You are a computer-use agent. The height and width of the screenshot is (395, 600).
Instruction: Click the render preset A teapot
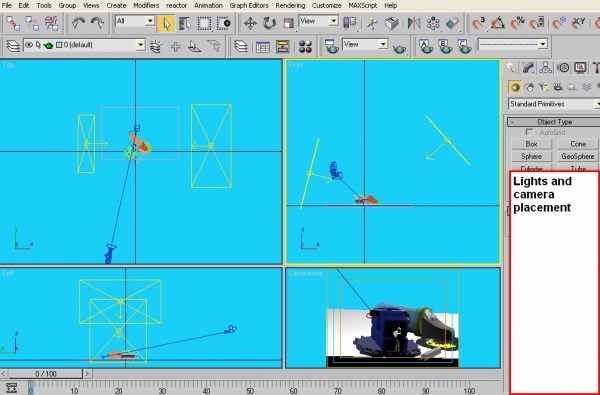pyautogui.click(x=426, y=46)
